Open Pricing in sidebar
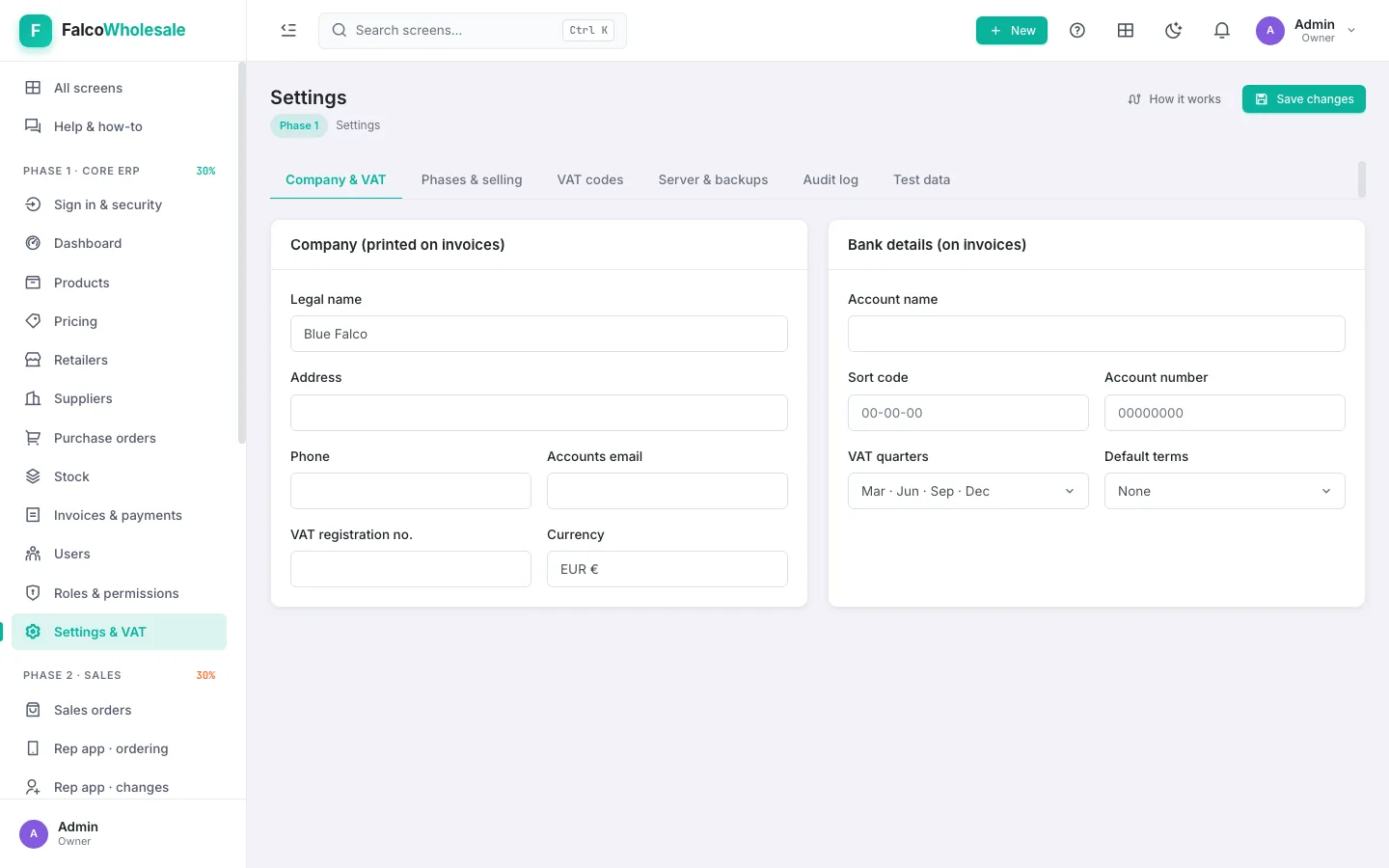 119,321
